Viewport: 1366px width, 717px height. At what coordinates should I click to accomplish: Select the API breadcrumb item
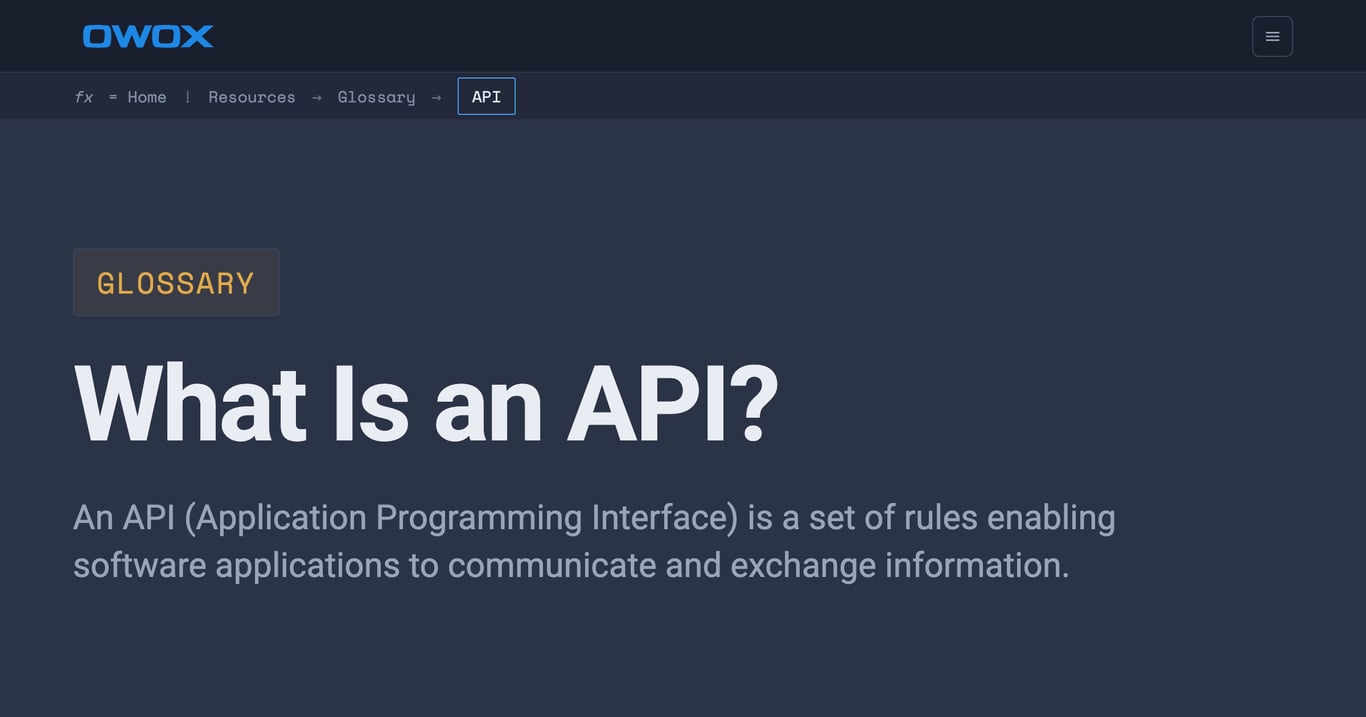[x=487, y=96]
